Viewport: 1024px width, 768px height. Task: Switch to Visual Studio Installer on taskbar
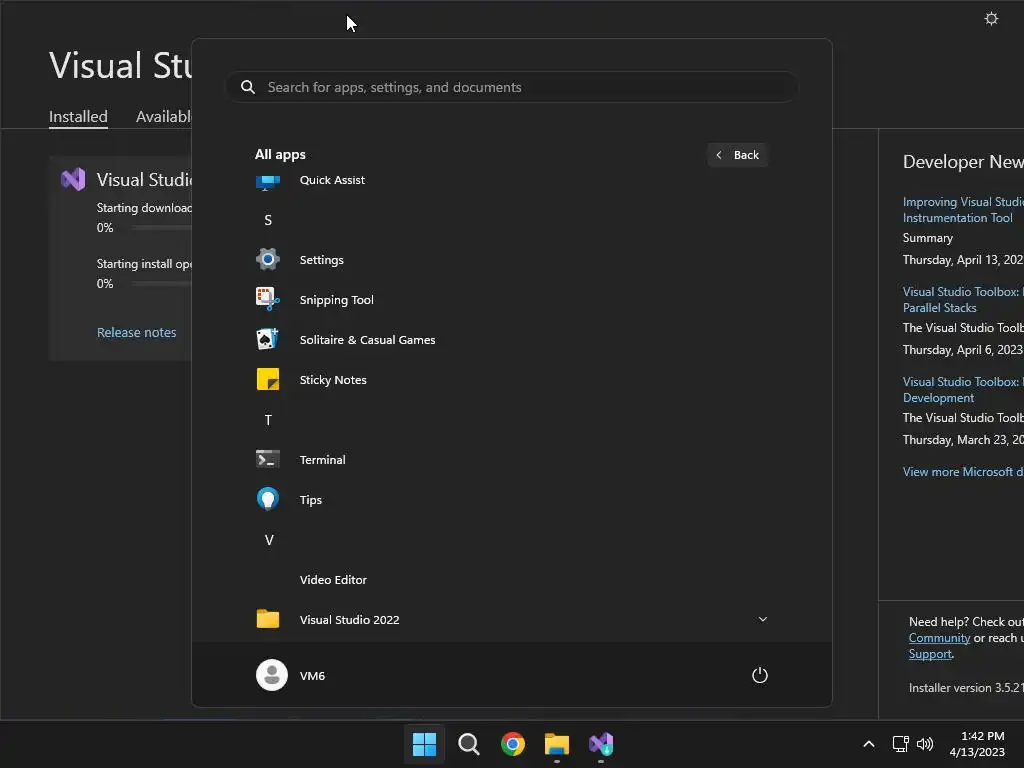601,744
